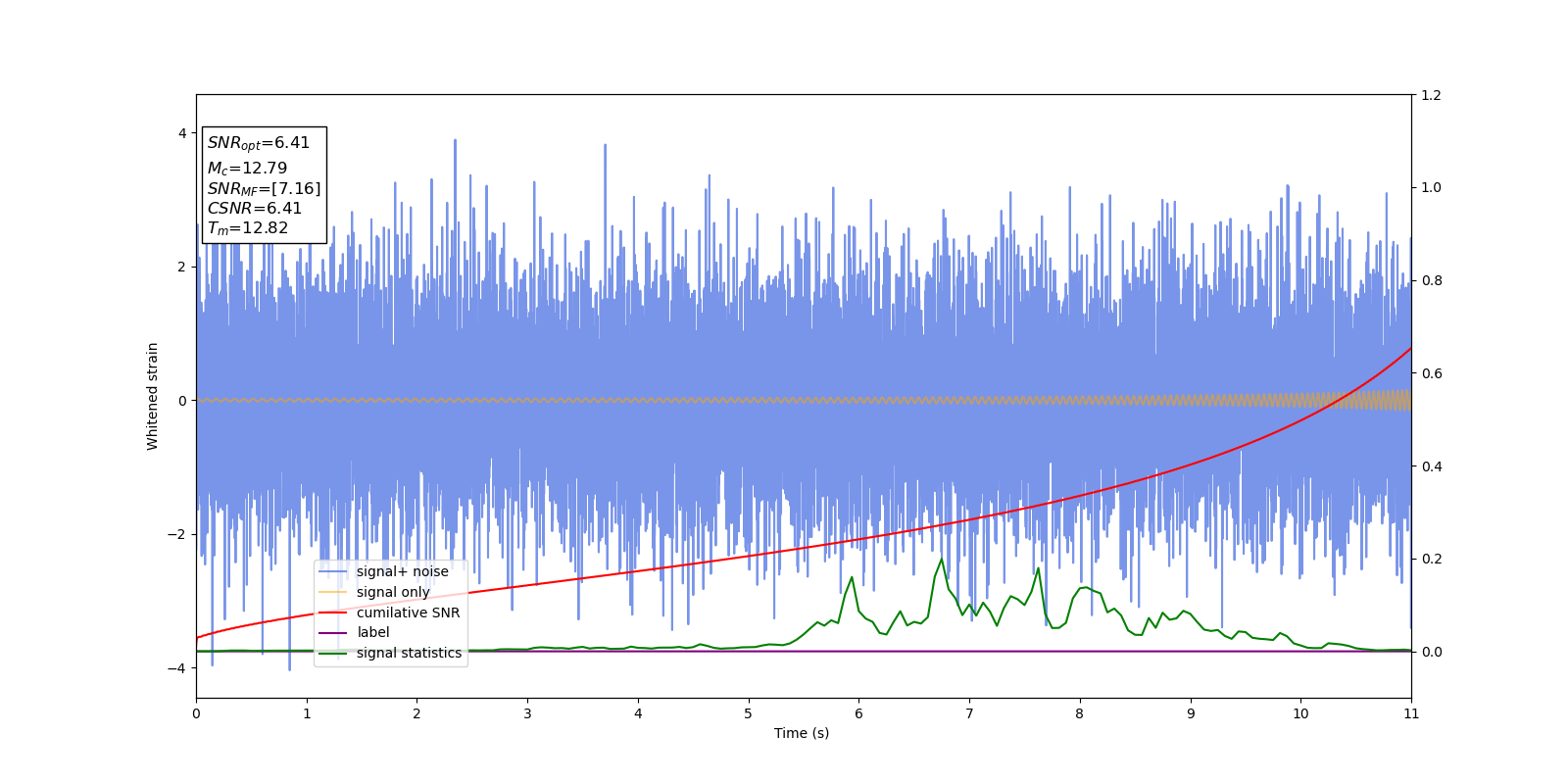Click x-axis tick label 9

[1191, 713]
